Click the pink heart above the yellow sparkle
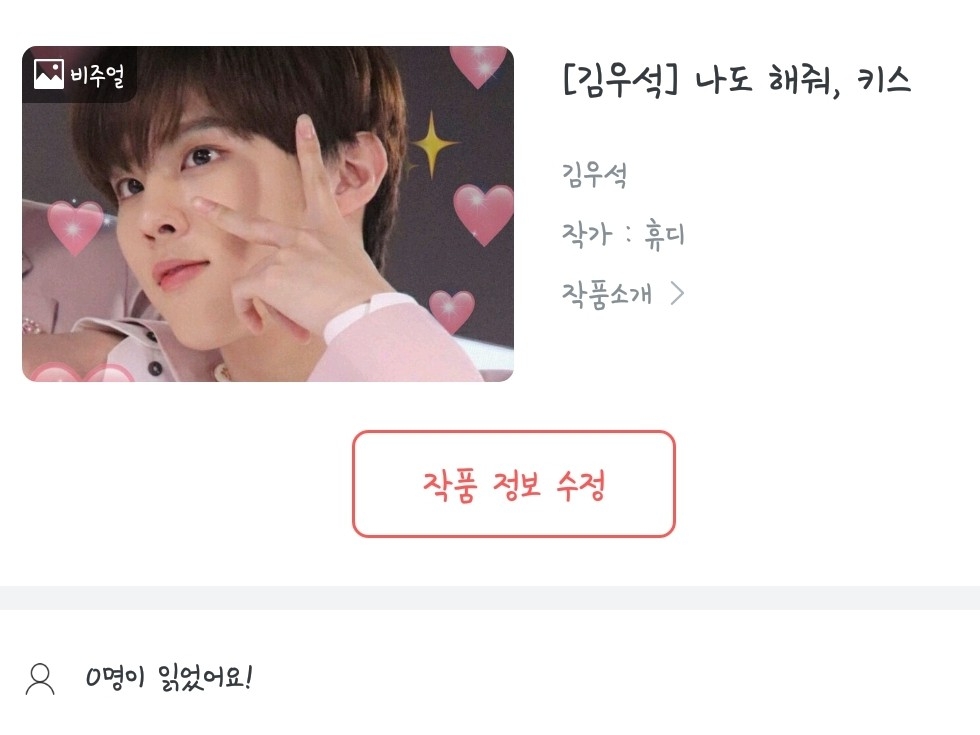 pyautogui.click(x=478, y=66)
